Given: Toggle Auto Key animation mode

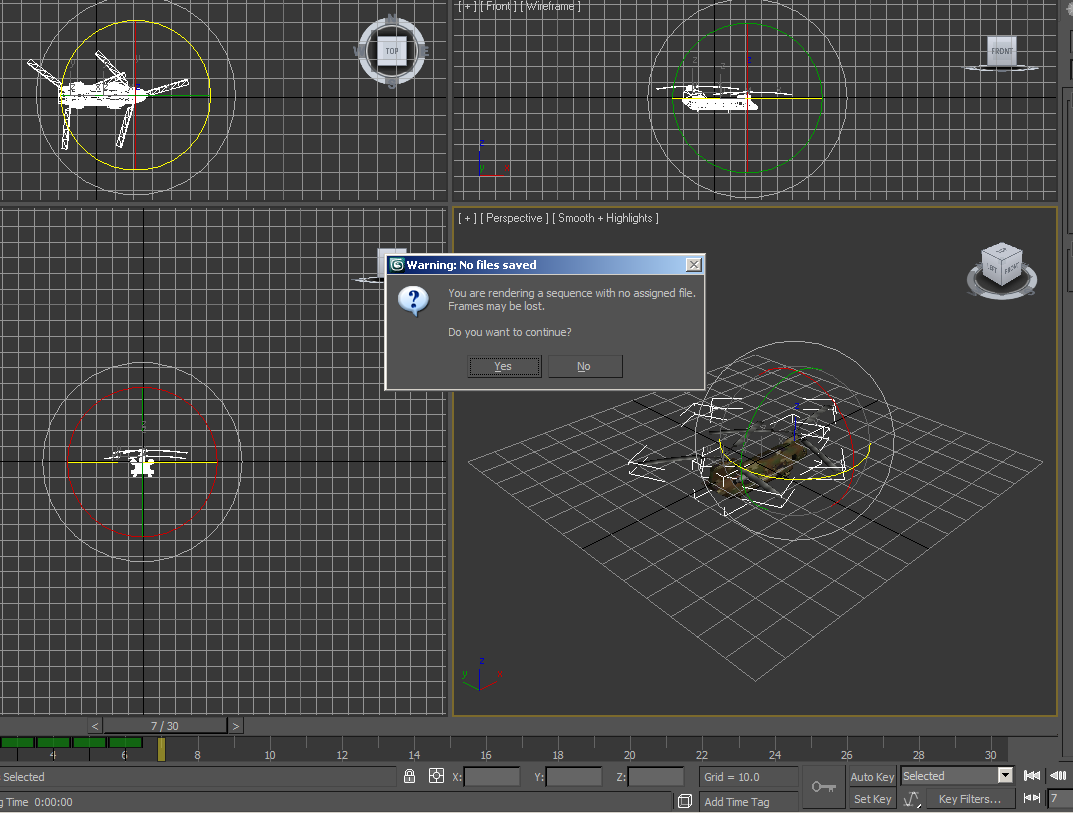Looking at the screenshot, I should coord(872,776).
